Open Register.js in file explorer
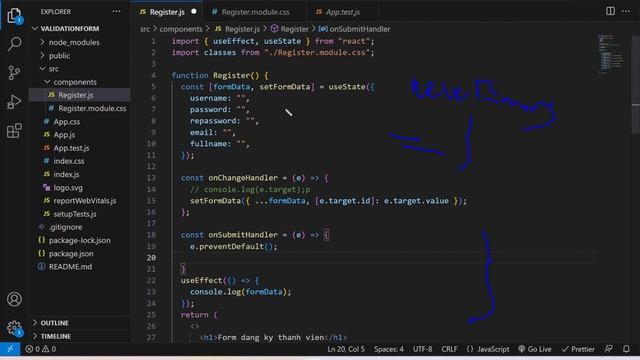Viewport: 640px width, 360px height. [80, 95]
